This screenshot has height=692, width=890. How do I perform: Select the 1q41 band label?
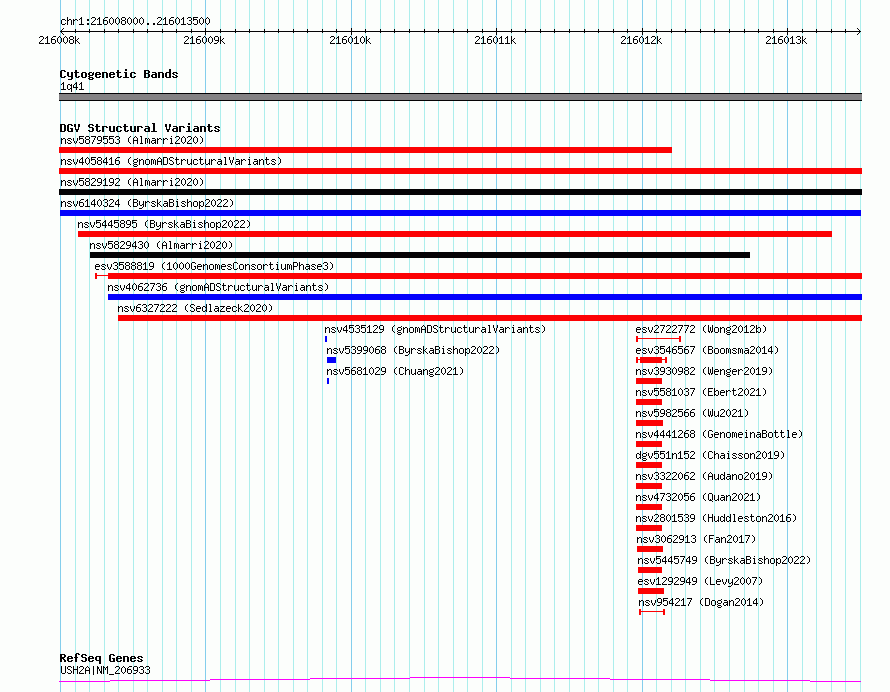click(72, 86)
